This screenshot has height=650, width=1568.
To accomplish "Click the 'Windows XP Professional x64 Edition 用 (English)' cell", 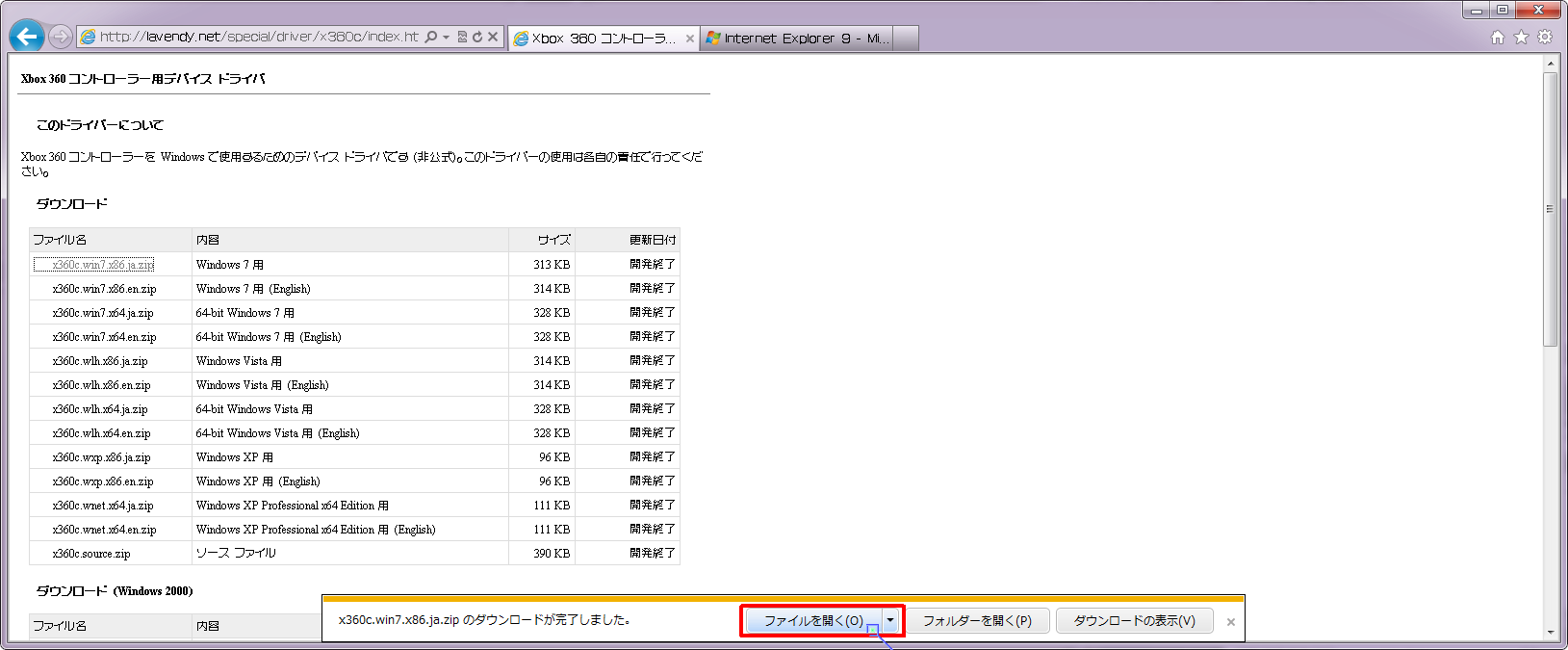I will 350,530.
